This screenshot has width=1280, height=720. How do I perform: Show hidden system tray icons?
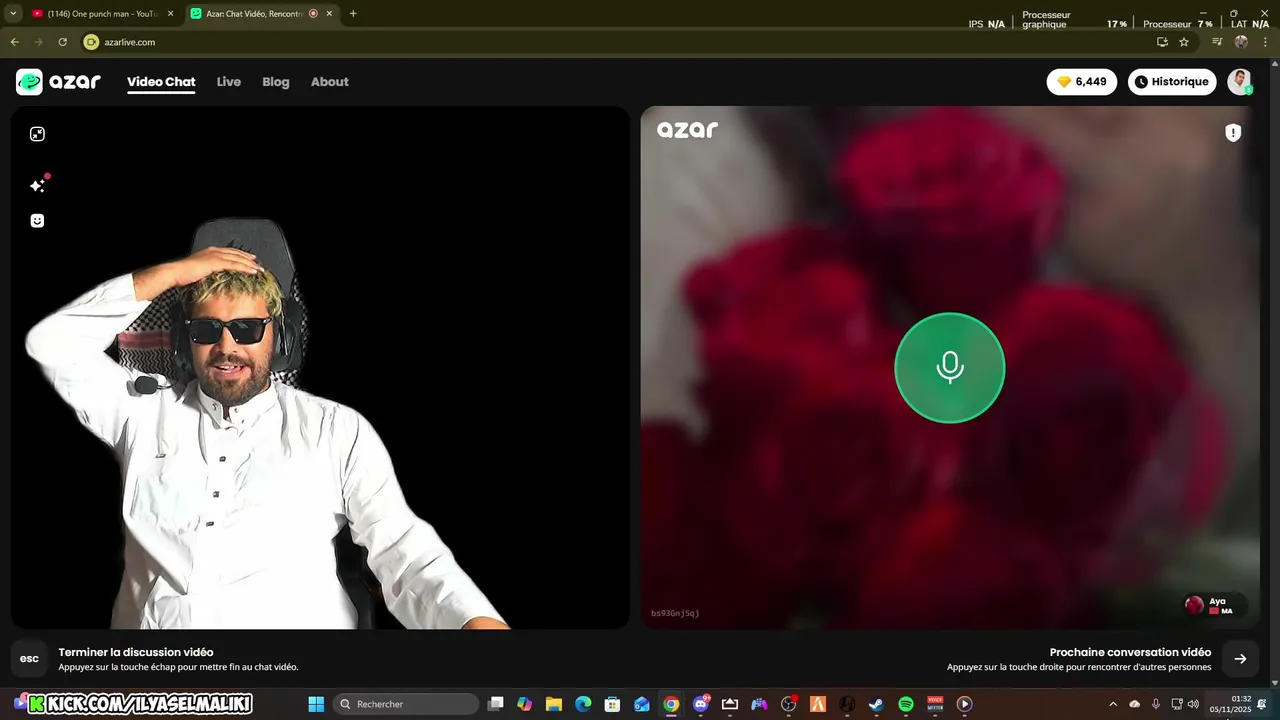click(1113, 704)
